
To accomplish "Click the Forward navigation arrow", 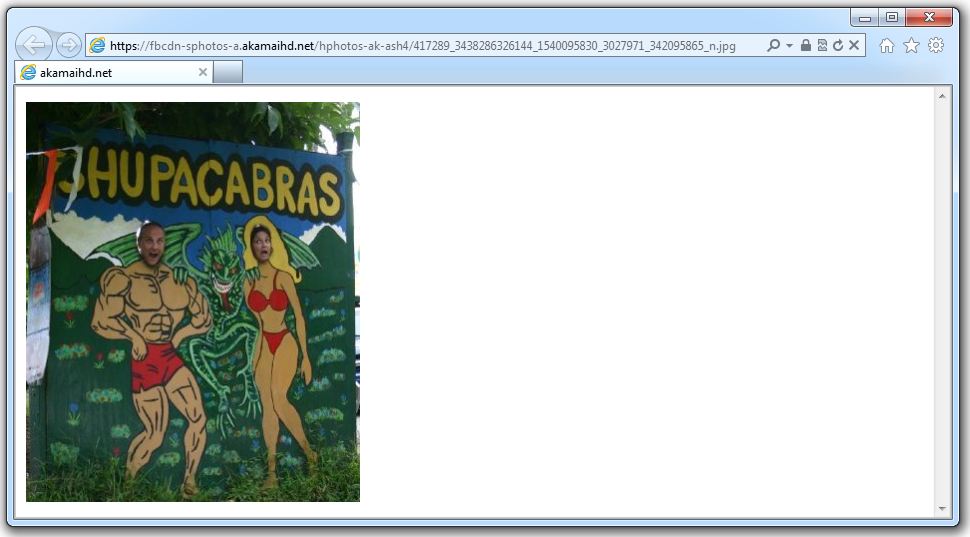I will pos(68,45).
